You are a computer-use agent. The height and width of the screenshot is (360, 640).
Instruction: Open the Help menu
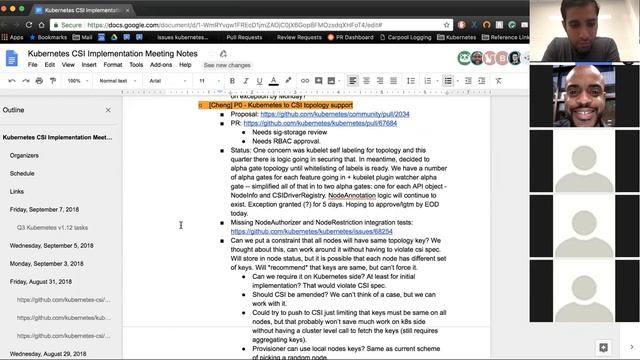click(185, 65)
